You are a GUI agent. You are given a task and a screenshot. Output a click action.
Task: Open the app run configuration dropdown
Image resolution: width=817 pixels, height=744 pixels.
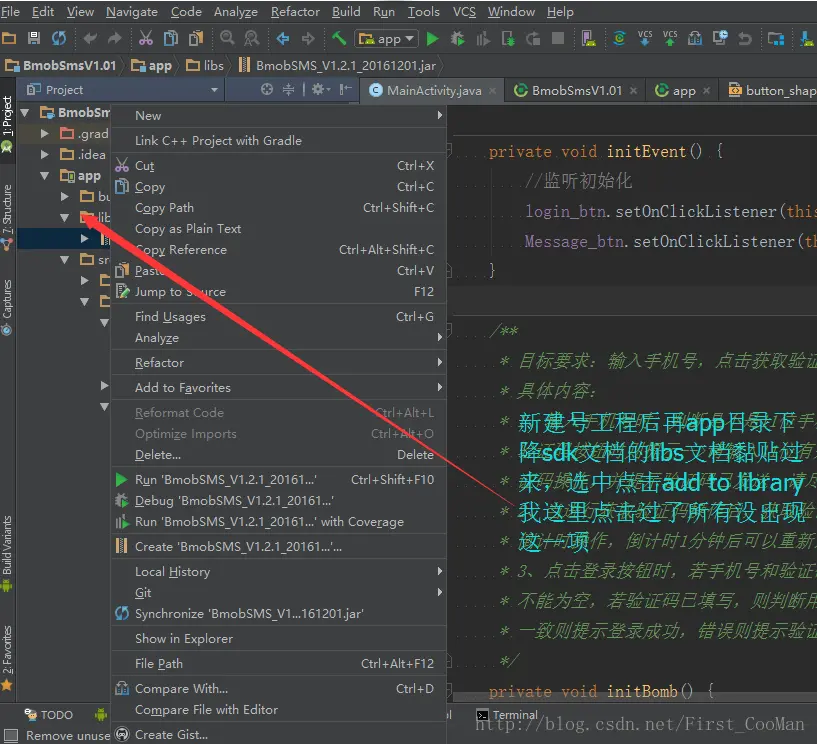[388, 39]
